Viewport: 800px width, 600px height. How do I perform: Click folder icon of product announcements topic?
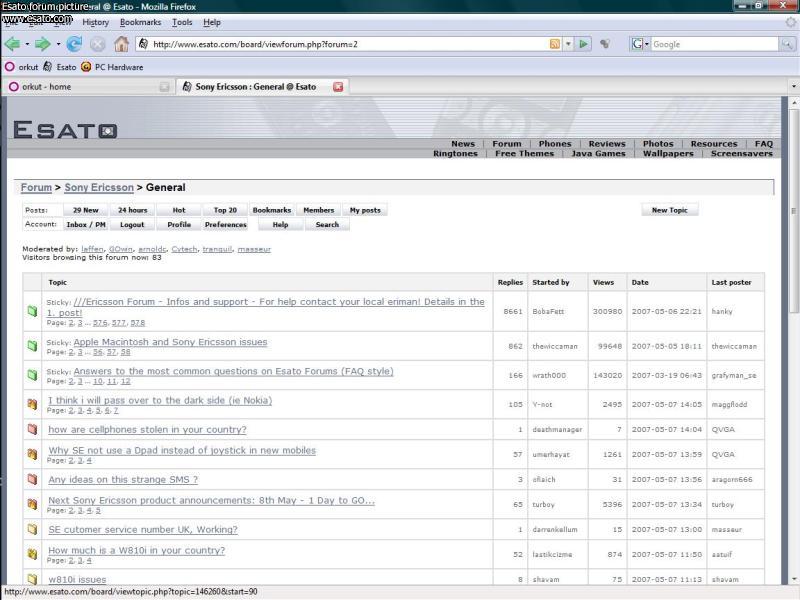point(32,504)
